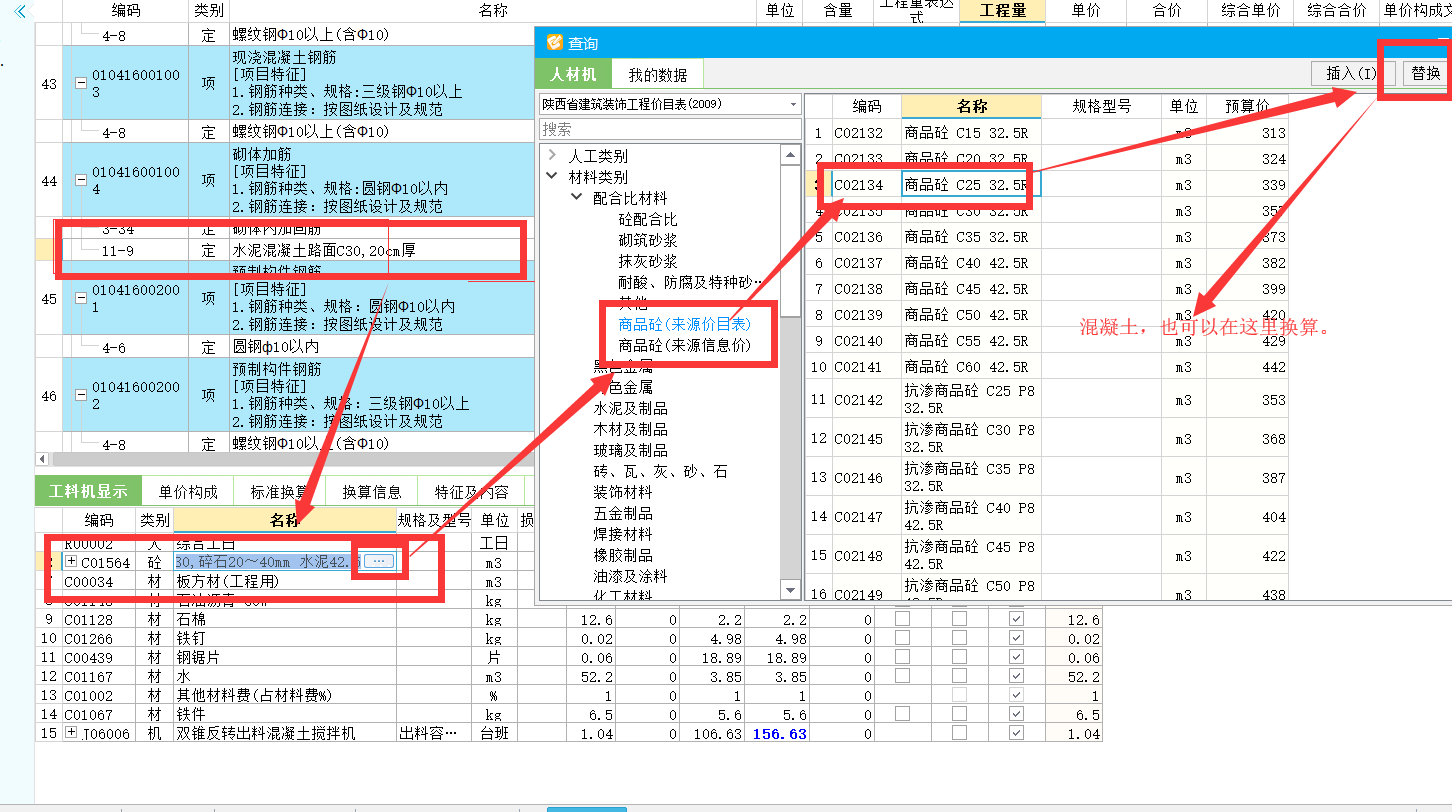The height and width of the screenshot is (812, 1452).
Task: Collapse item 010416001003 row 43 with its minus box
Action: (80, 84)
